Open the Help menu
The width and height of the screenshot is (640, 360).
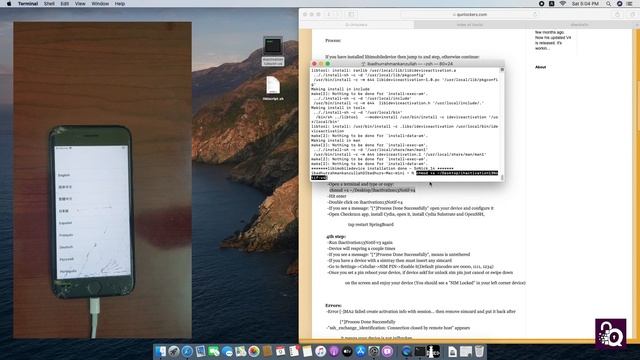pos(120,4)
